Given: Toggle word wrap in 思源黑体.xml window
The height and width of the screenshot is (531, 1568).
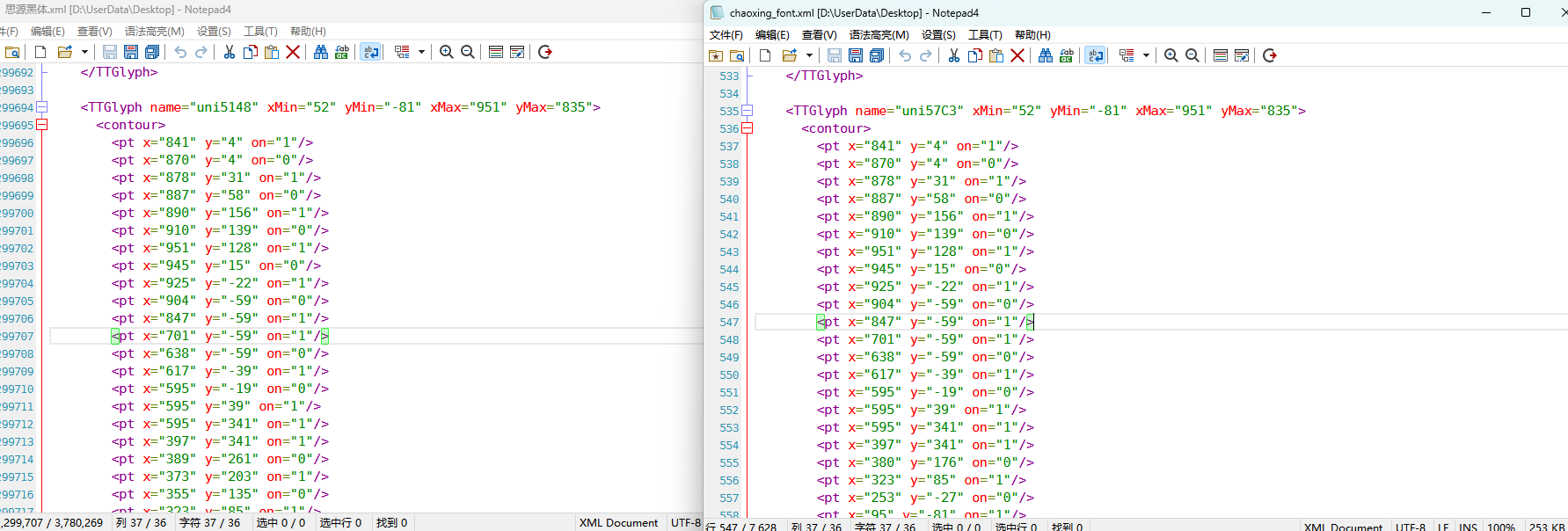Looking at the screenshot, I should [x=371, y=52].
